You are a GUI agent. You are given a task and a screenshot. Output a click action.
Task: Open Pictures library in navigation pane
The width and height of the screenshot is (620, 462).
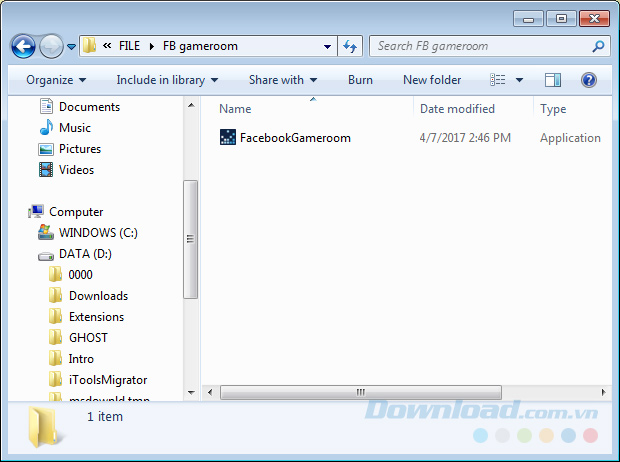coord(80,149)
